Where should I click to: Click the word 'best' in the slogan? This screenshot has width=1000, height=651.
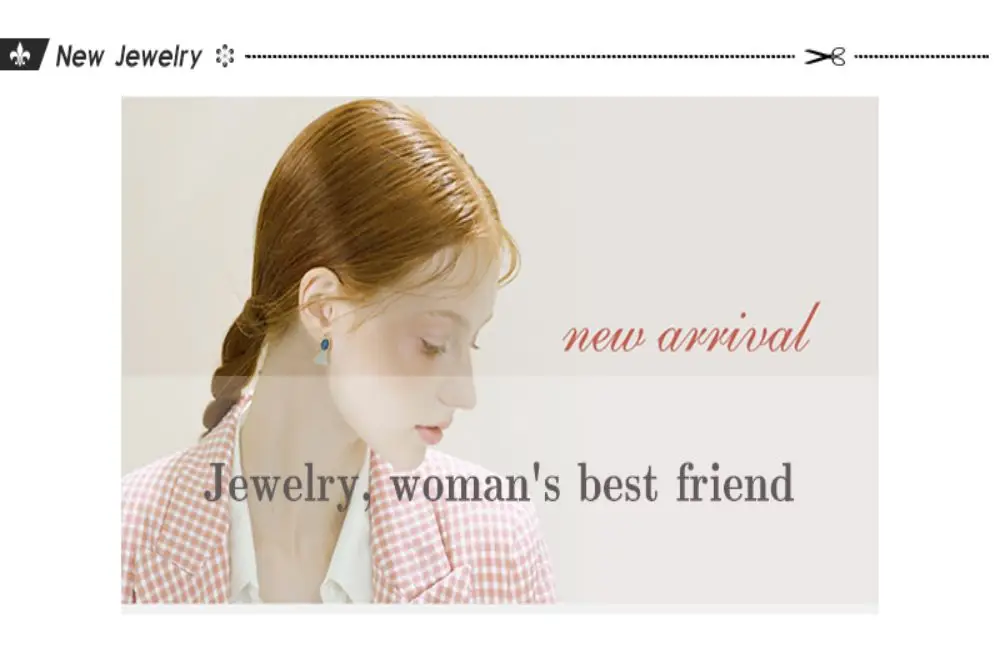click(617, 483)
